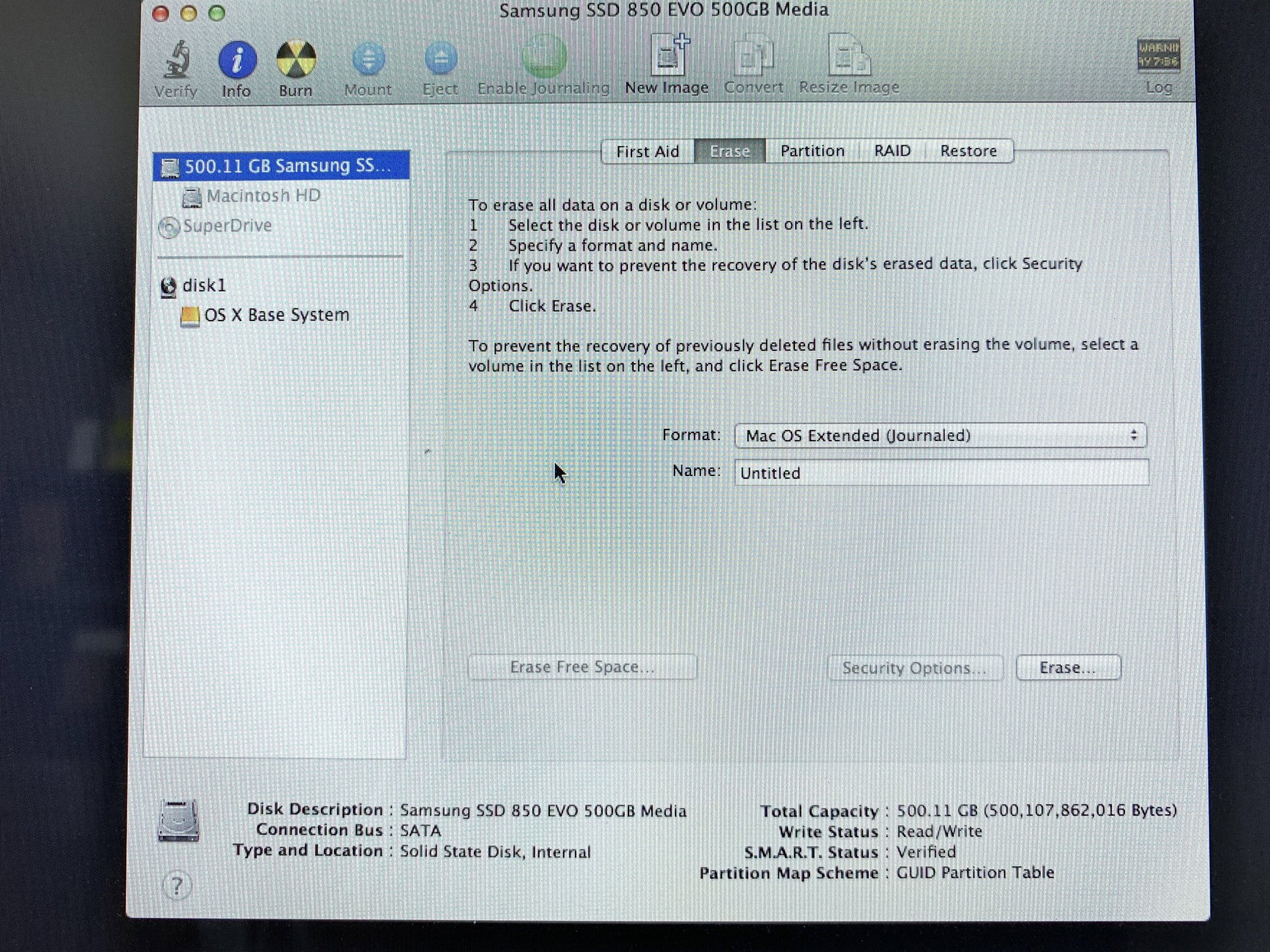The width and height of the screenshot is (1270, 952).
Task: Click the Verify microscope icon
Action: 177,60
